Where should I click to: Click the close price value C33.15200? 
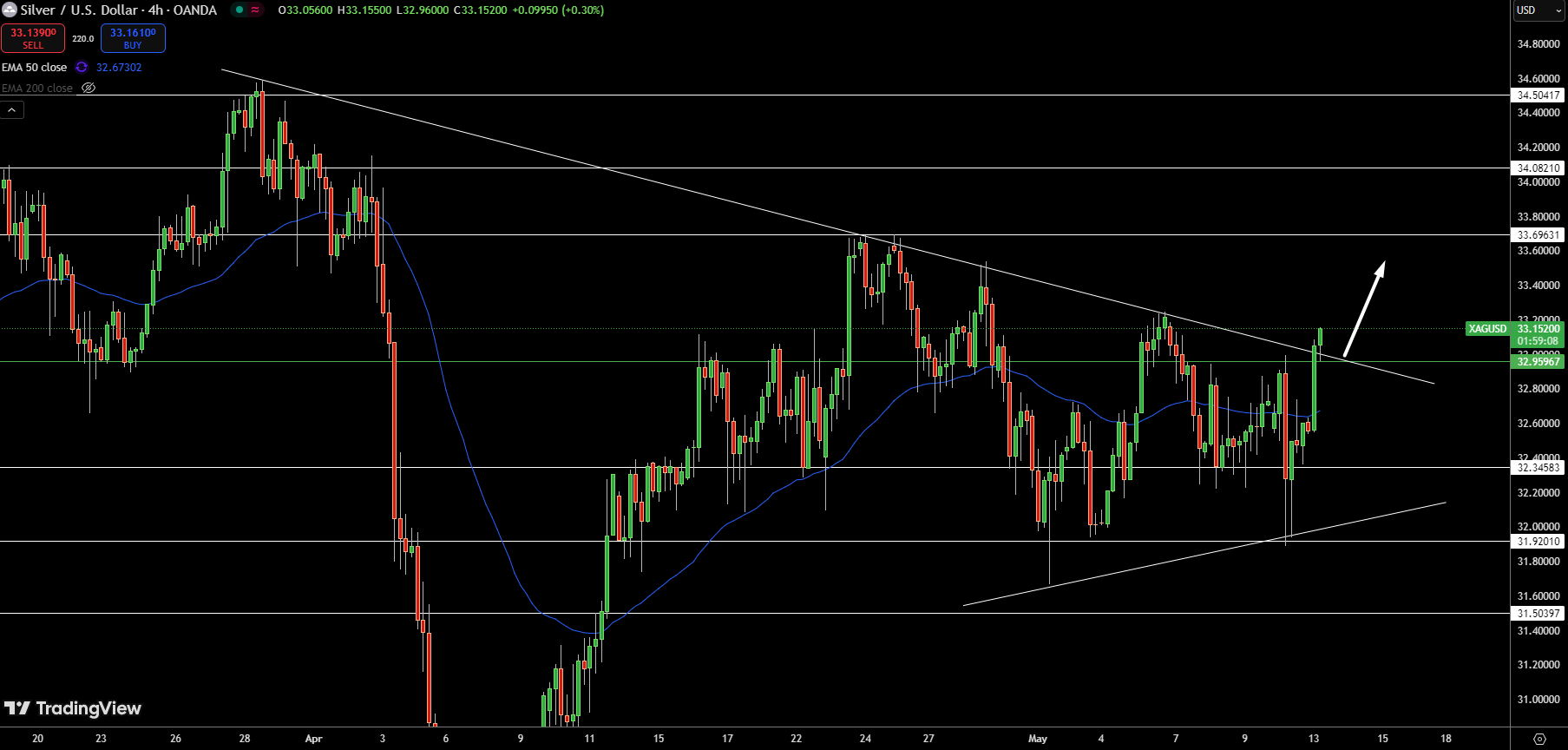(x=481, y=10)
